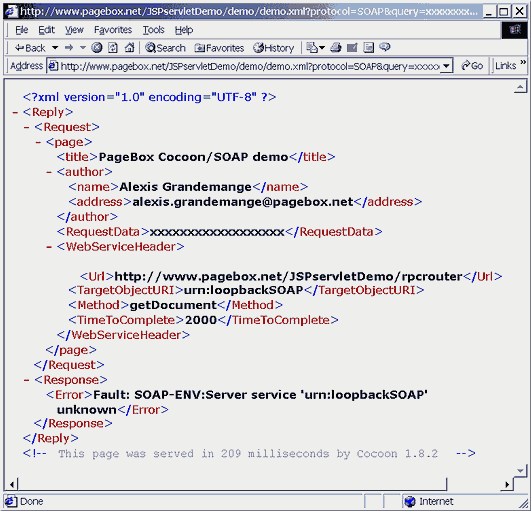Collapse the page XML node
This screenshot has height=511, width=531.
[x=38, y=143]
